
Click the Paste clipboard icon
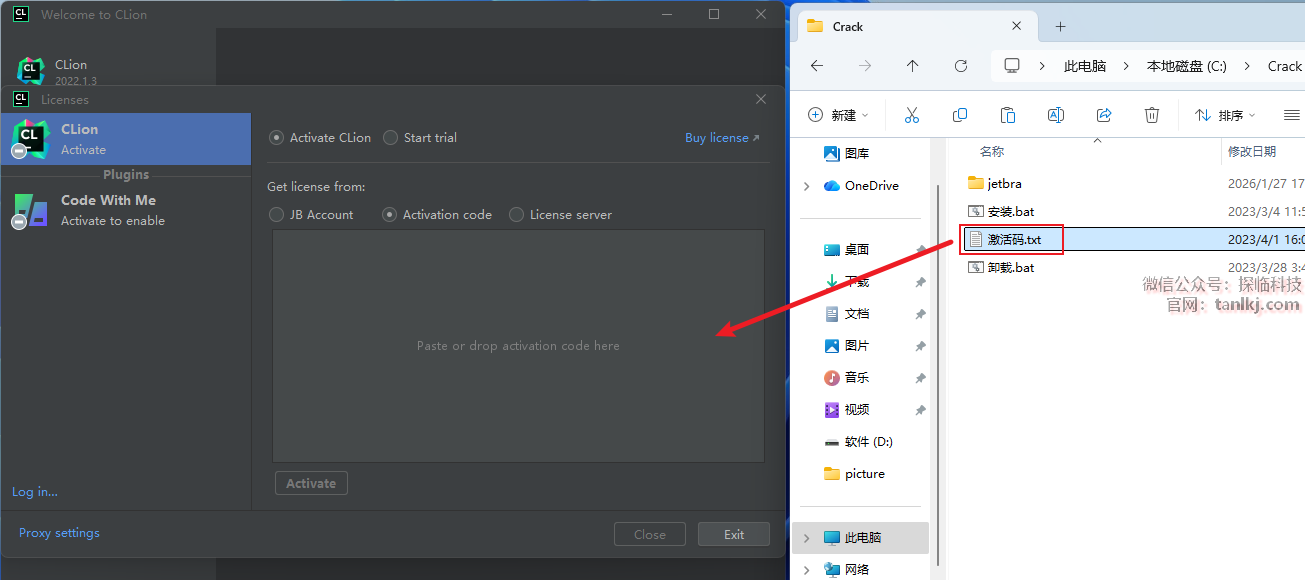[x=1008, y=115]
